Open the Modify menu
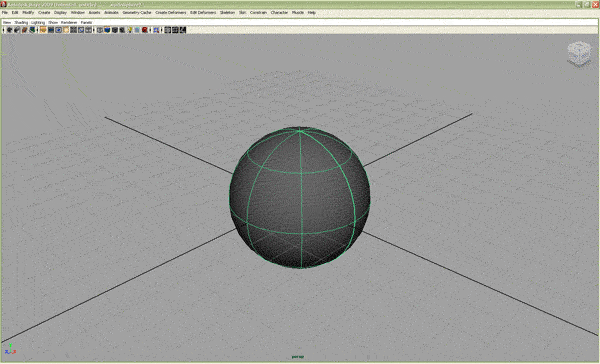This screenshot has height=364, width=600. (28, 13)
